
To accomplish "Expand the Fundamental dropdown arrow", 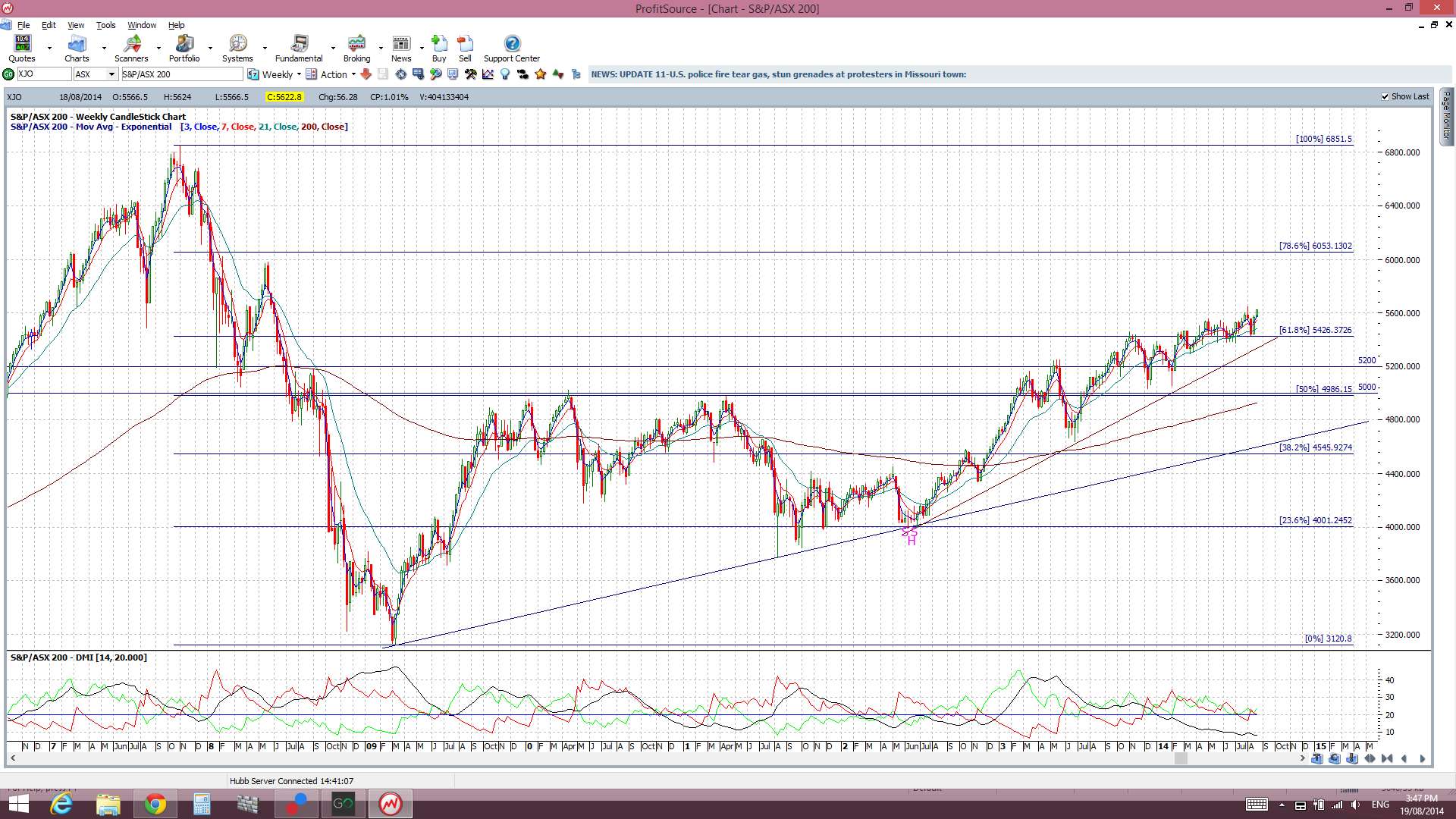I will coord(333,48).
